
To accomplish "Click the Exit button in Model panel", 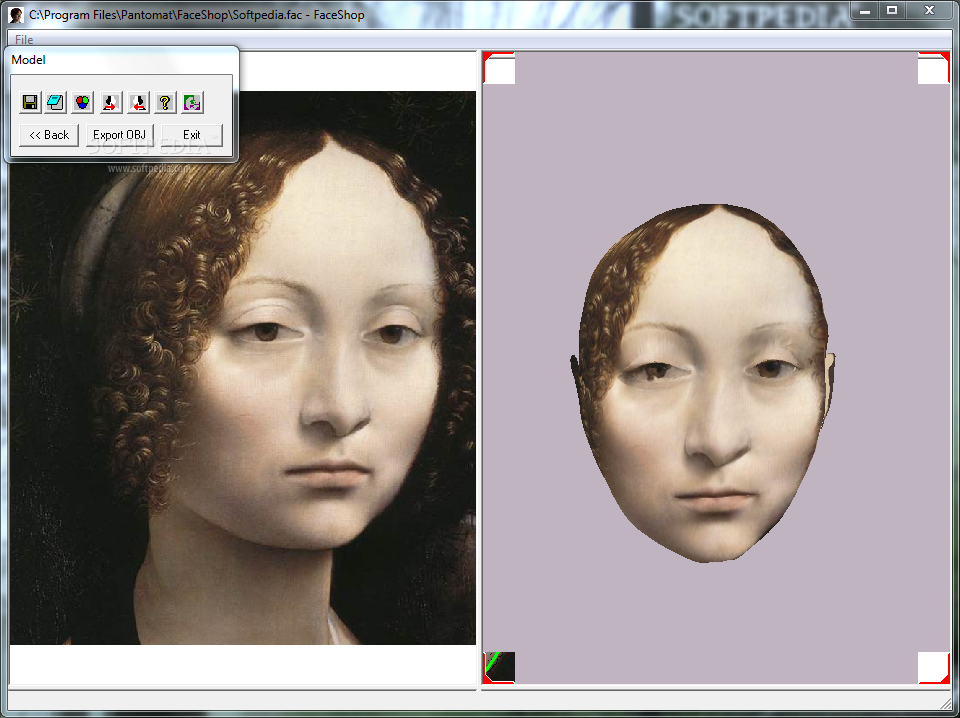I will pos(192,135).
